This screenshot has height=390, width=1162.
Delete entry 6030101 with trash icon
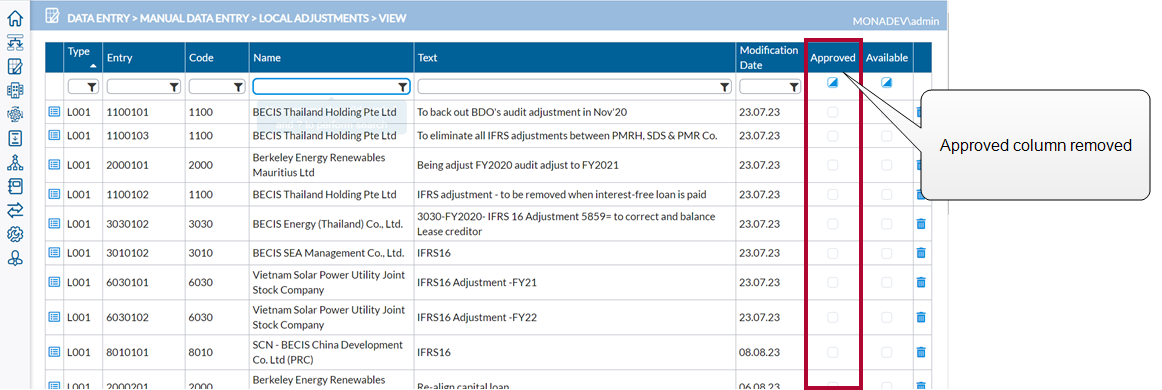(x=921, y=282)
